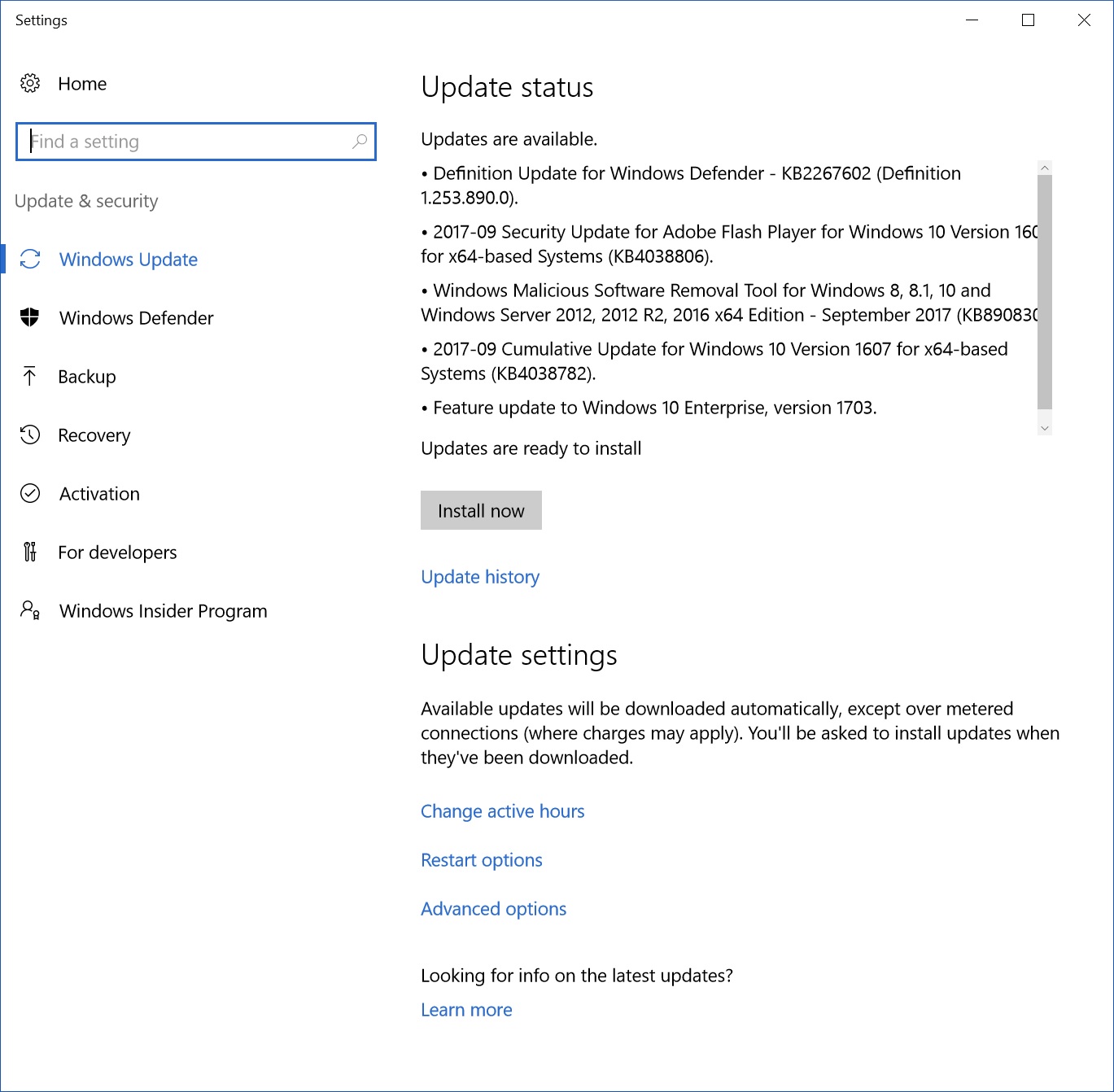Viewport: 1114px width, 1092px height.
Task: Open the Home settings page
Action: coord(82,84)
